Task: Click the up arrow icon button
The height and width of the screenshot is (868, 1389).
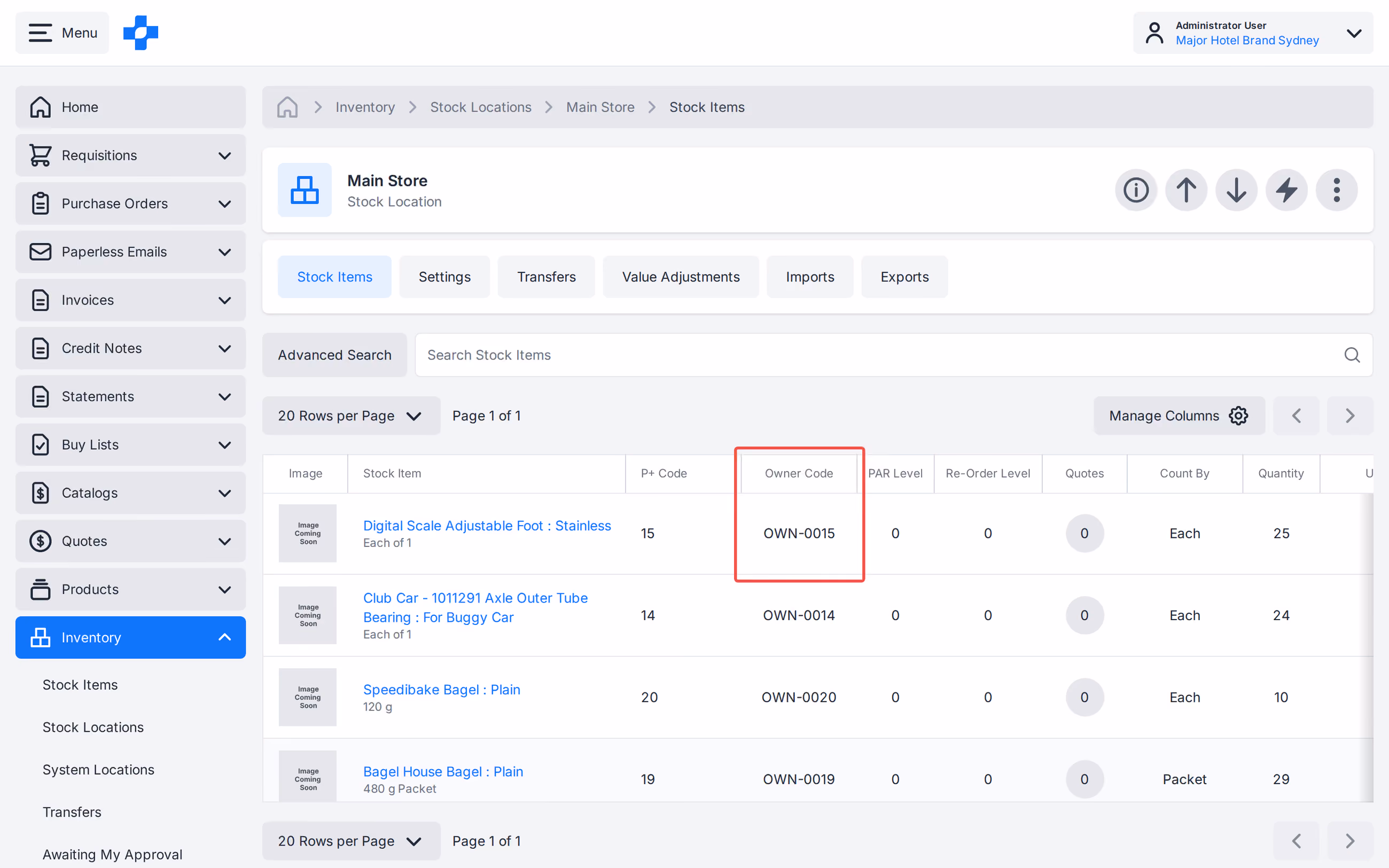Action: pyautogui.click(x=1186, y=190)
